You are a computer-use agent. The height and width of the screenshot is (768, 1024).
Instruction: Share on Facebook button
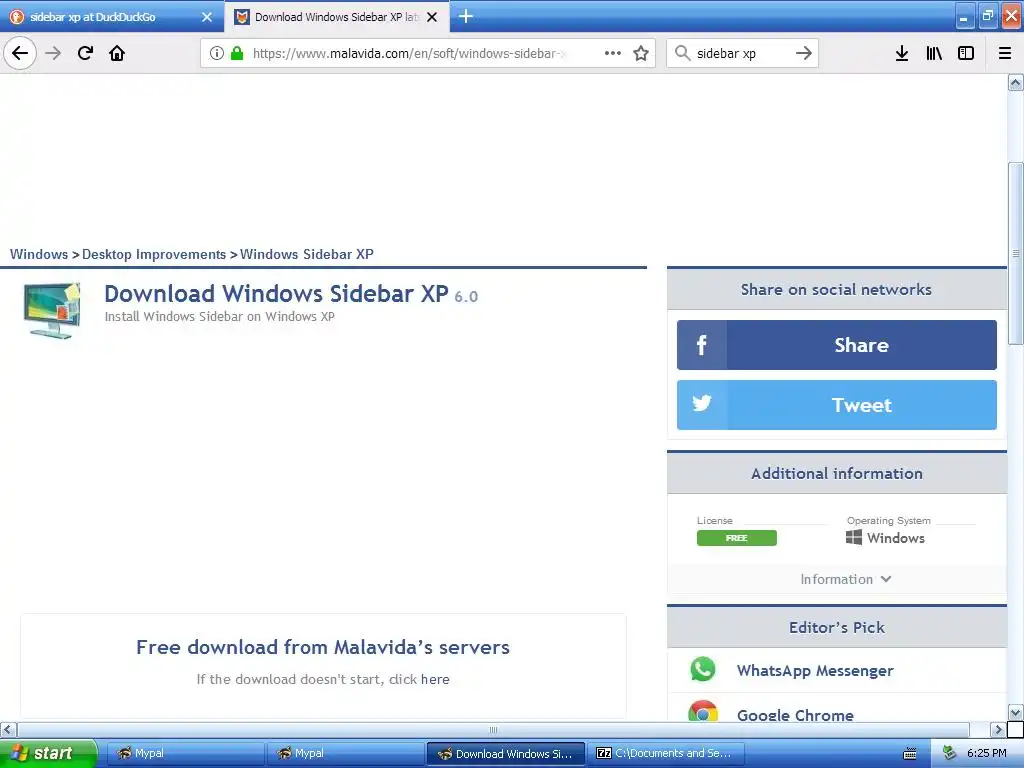tap(837, 345)
